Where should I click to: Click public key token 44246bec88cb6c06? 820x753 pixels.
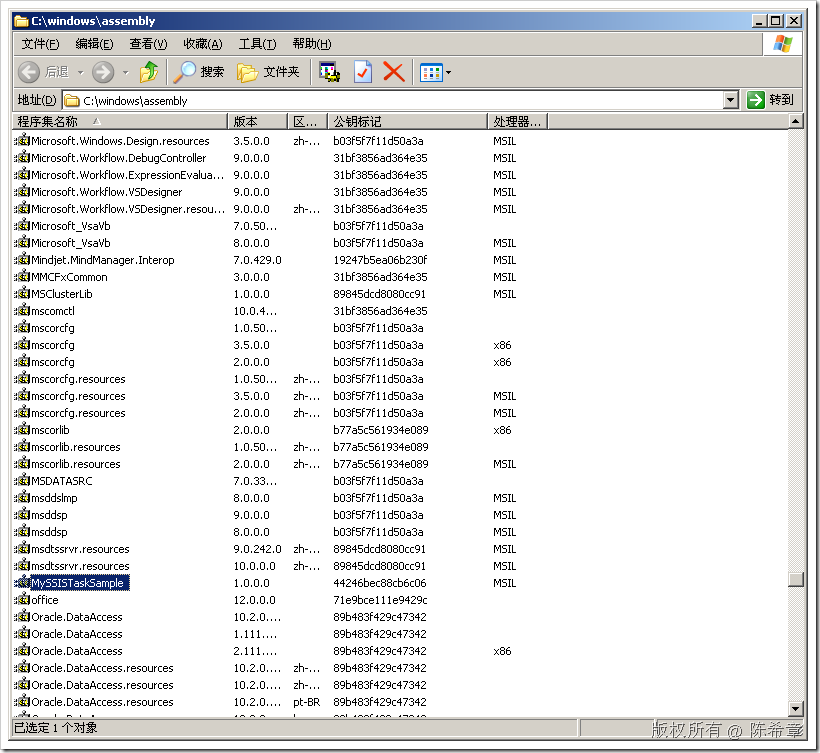pyautogui.click(x=380, y=583)
